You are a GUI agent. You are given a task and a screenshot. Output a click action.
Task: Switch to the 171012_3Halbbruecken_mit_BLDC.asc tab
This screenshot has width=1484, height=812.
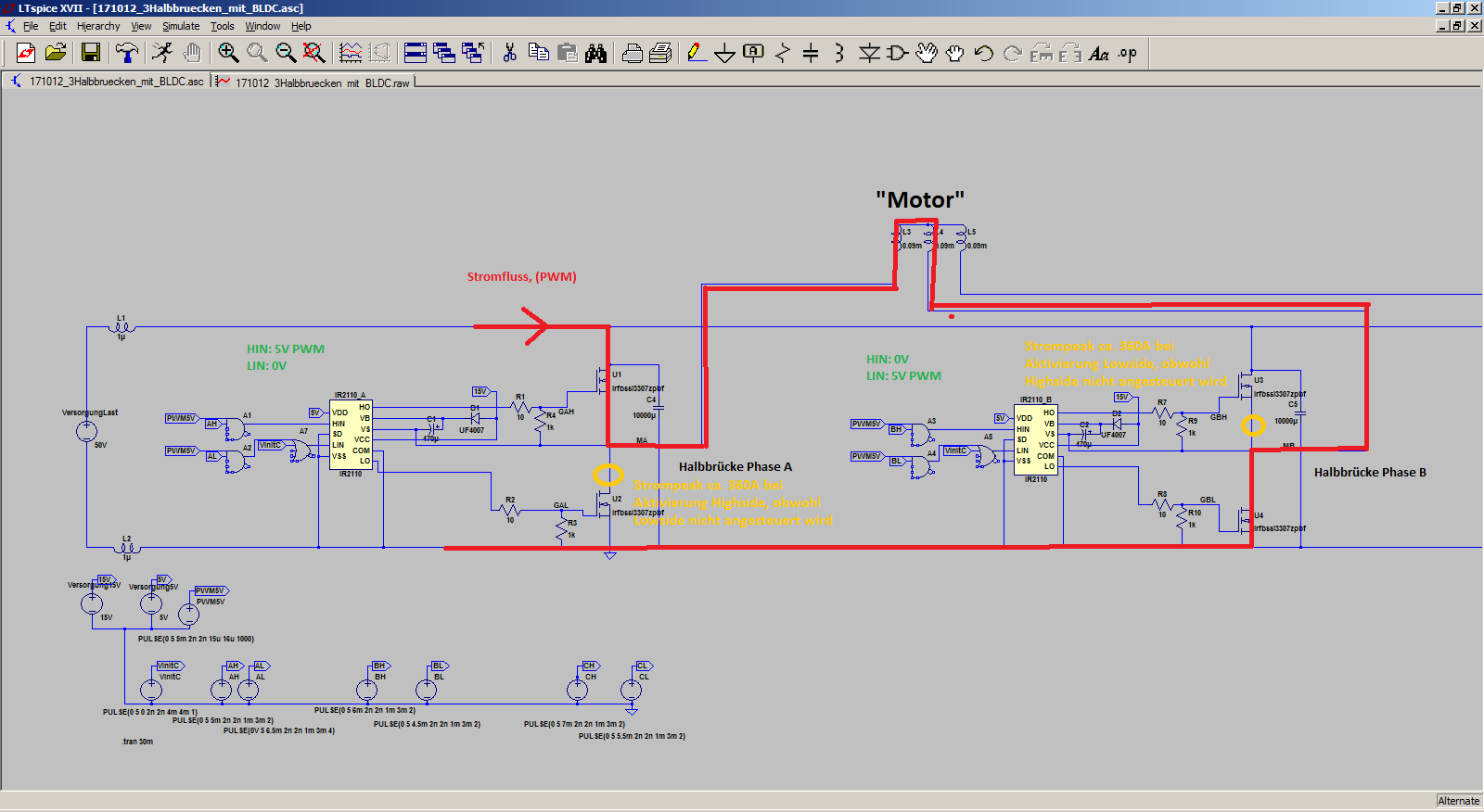(108, 82)
